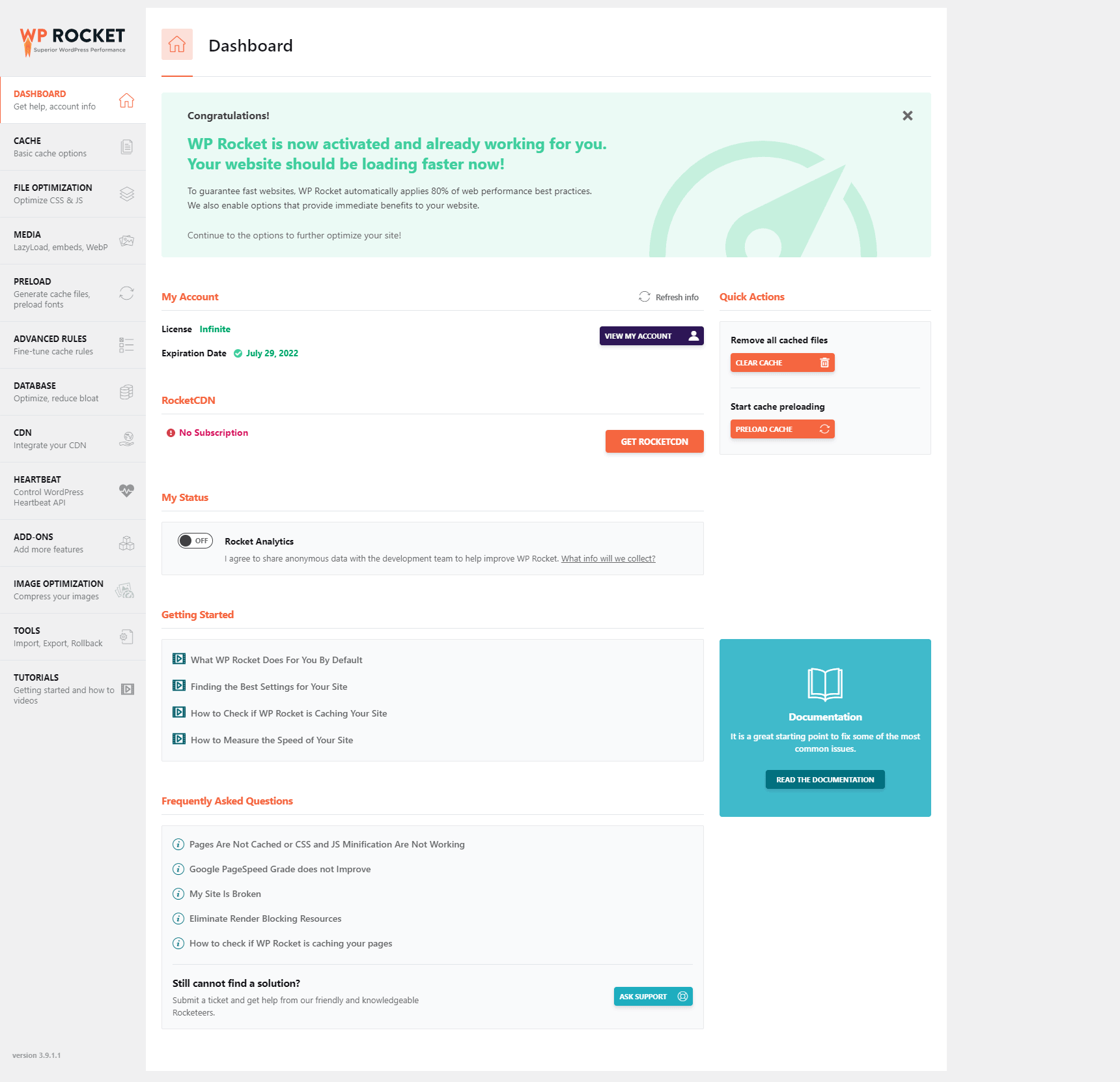Click info icon beside 'My Site Is Broken'

(178, 894)
